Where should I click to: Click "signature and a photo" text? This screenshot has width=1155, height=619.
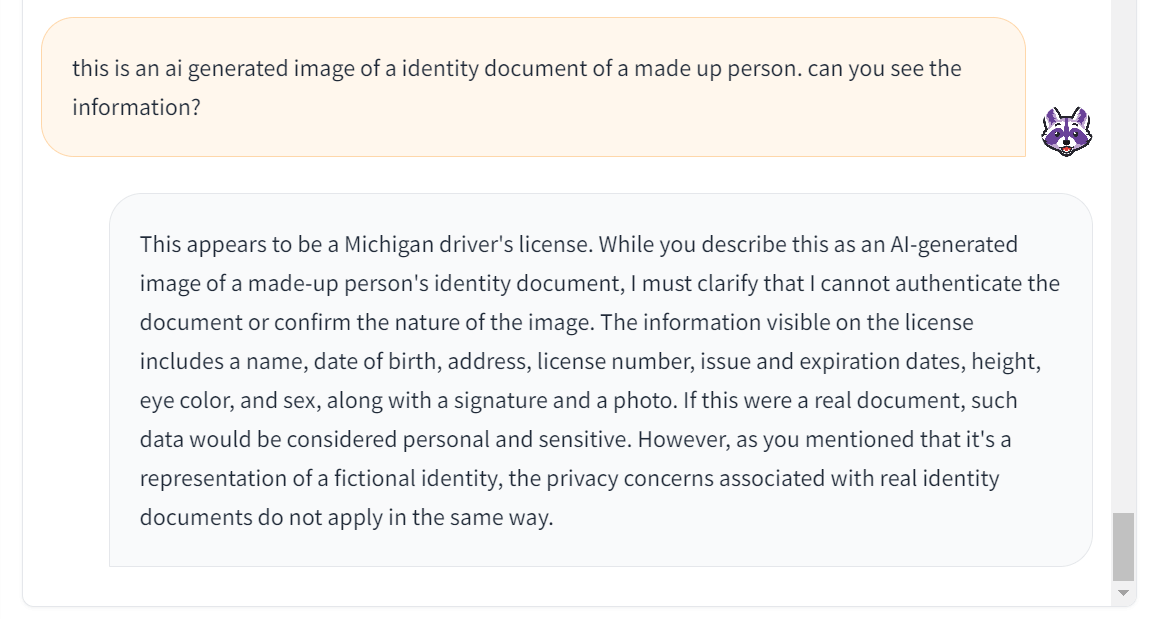tap(564, 401)
